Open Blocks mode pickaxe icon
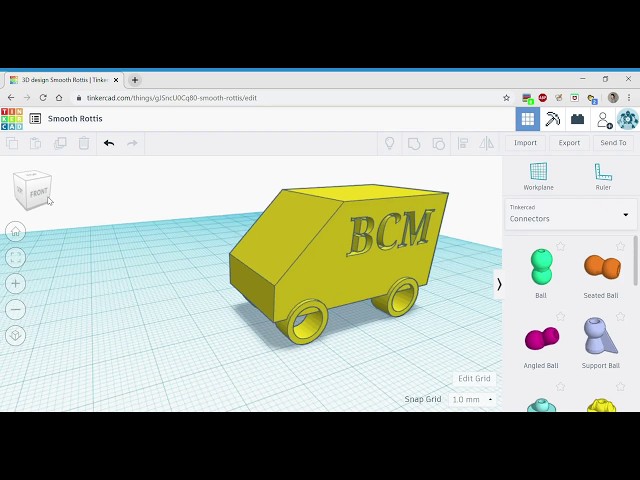Image resolution: width=640 pixels, height=480 pixels. click(553, 119)
